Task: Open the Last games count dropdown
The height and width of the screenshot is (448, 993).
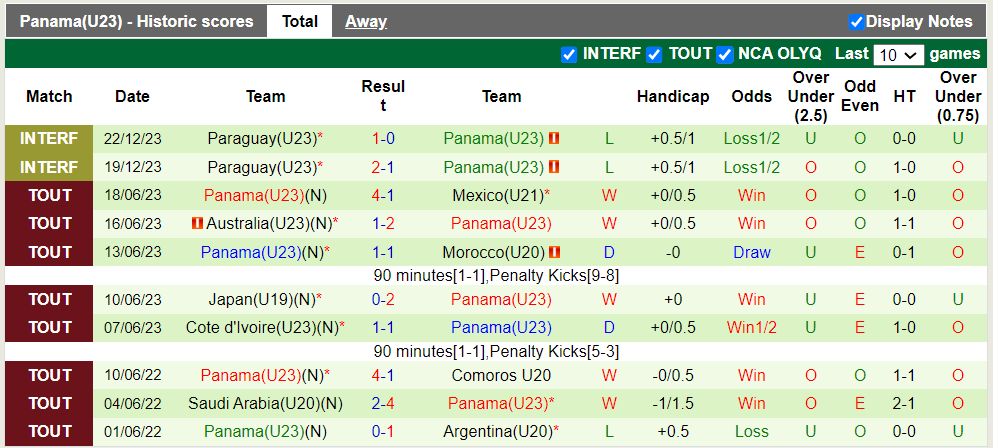Action: [898, 55]
